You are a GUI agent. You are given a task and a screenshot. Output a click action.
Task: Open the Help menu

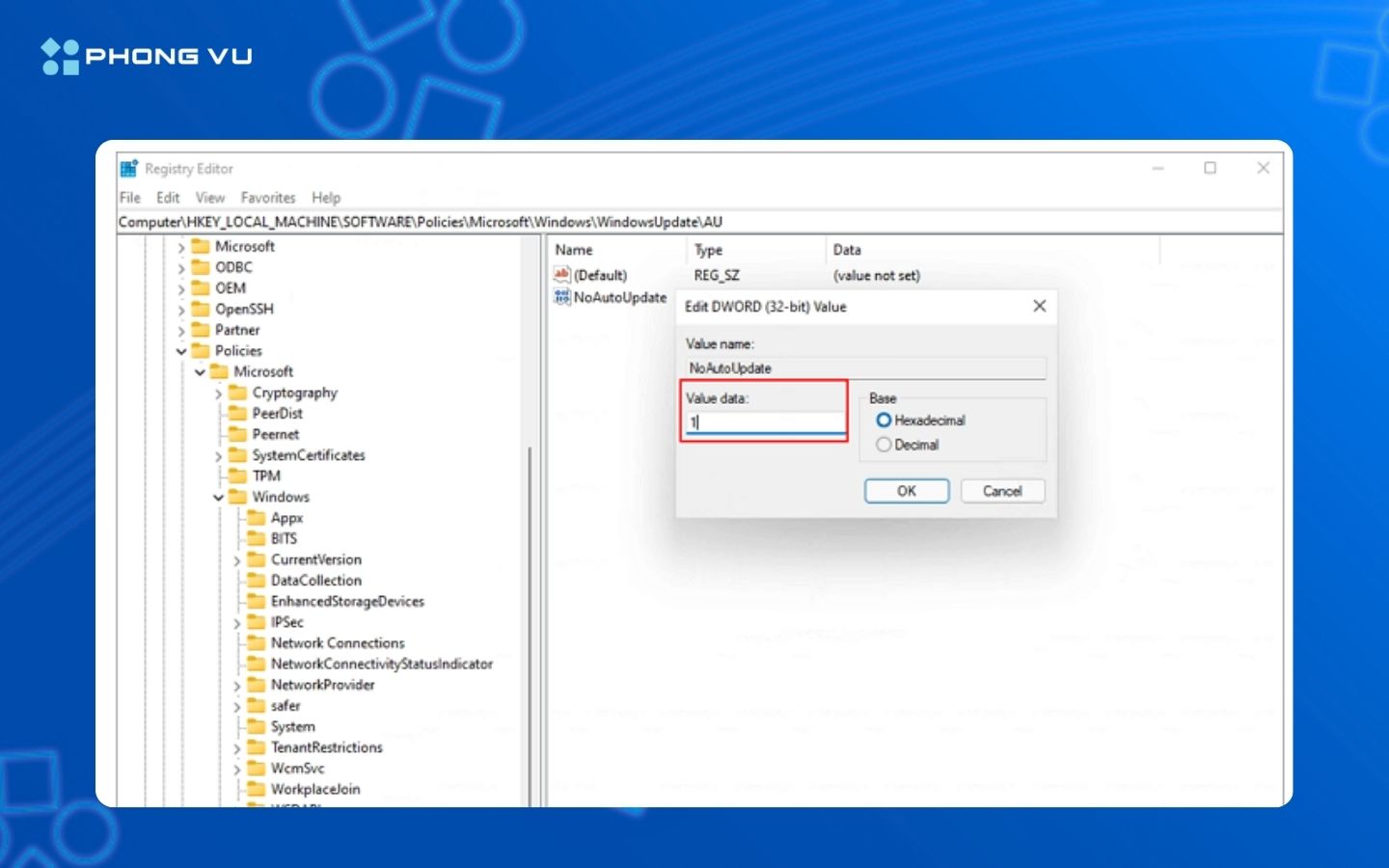point(325,197)
